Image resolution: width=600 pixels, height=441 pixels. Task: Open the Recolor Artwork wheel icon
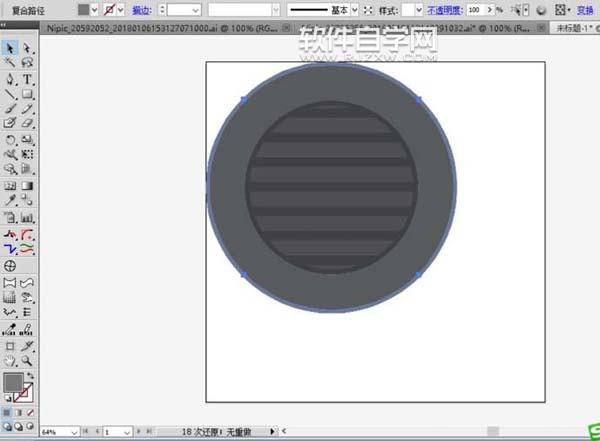tap(541, 10)
